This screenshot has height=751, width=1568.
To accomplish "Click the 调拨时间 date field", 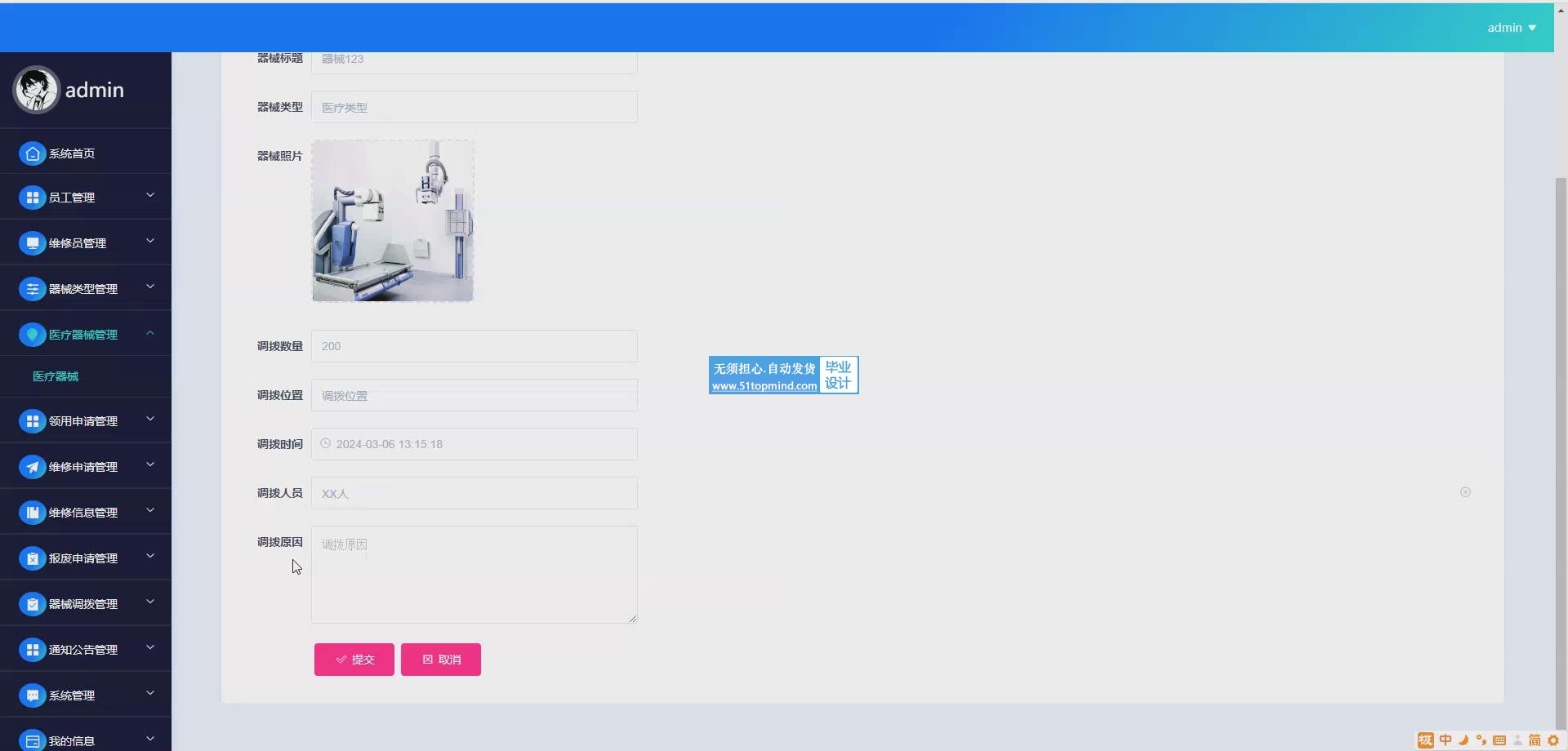I will pyautogui.click(x=474, y=444).
